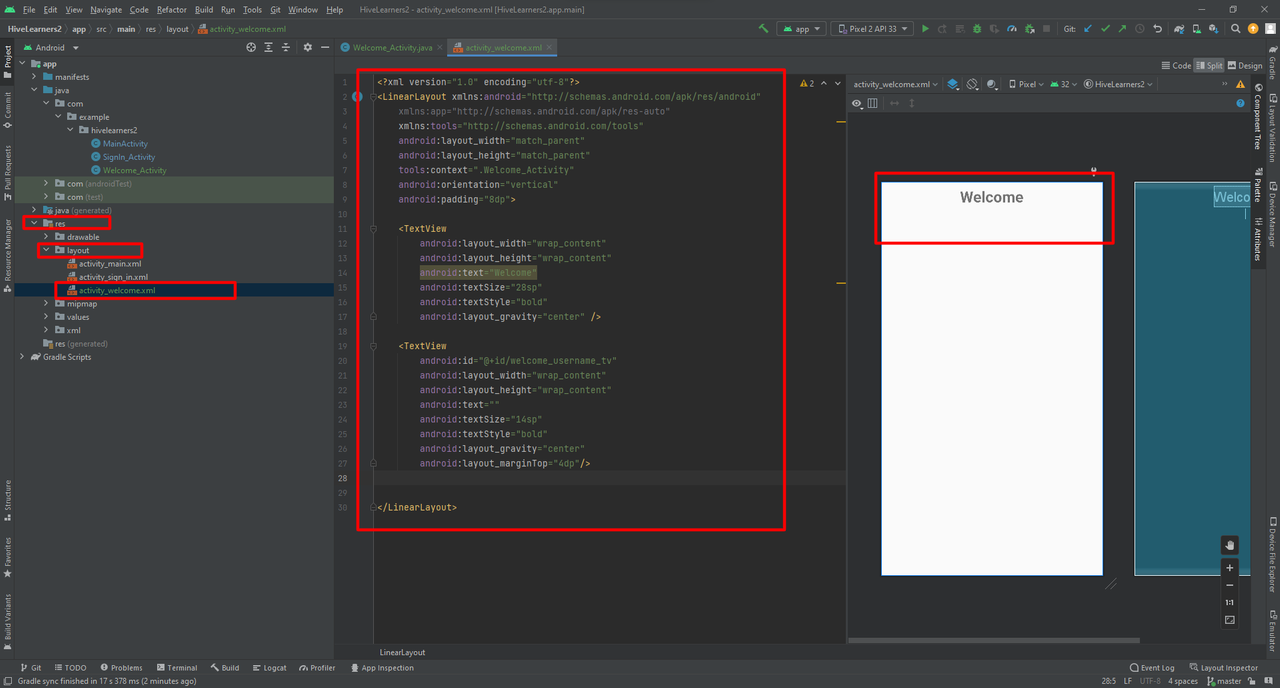Open Device Manager toolbar icon

click(1196, 29)
